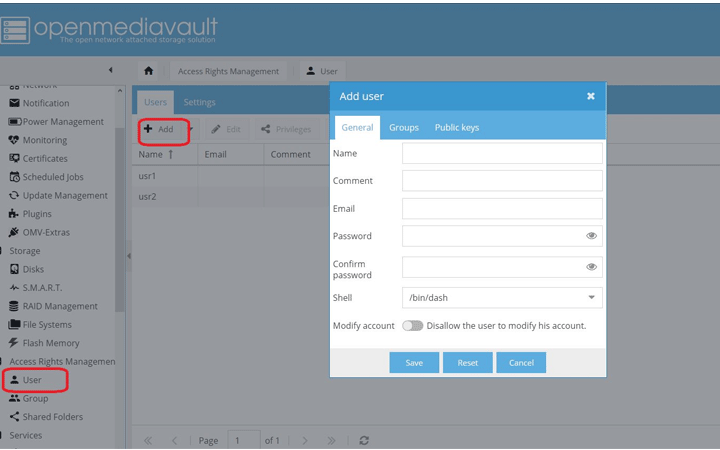720x450 pixels.
Task: Open Scheduled Jobs in the sidebar
Action: click(46, 177)
